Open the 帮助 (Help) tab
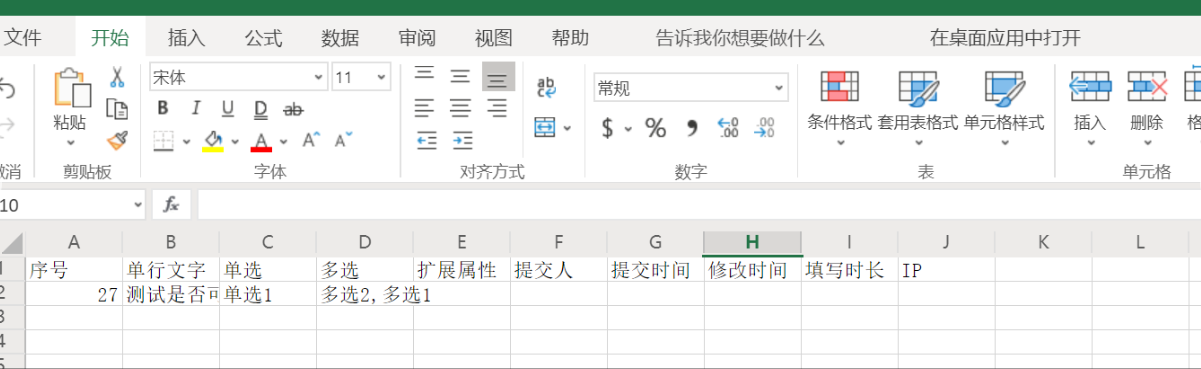 [x=570, y=38]
